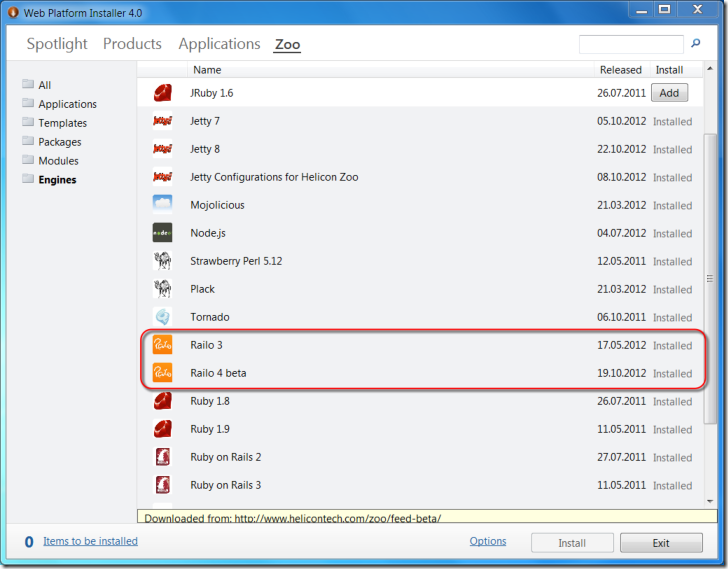This screenshot has height=569, width=728.
Task: Sort list by Released column header
Action: (620, 70)
